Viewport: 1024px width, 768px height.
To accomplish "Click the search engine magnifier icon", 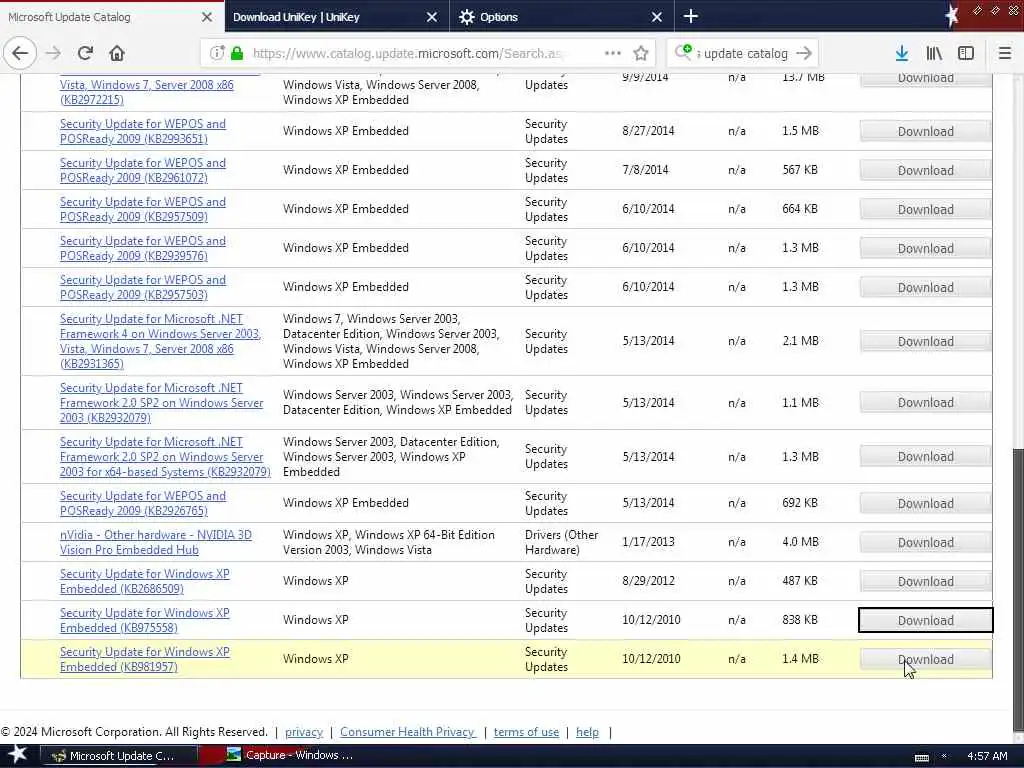I will [x=683, y=52].
